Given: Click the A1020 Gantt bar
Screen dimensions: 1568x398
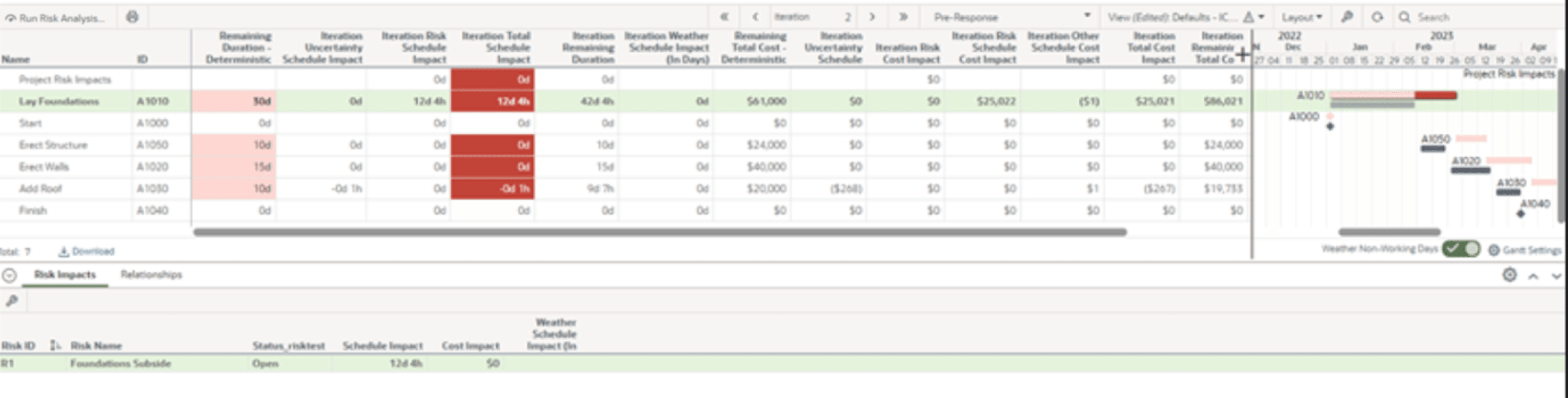Looking at the screenshot, I should tap(1471, 170).
